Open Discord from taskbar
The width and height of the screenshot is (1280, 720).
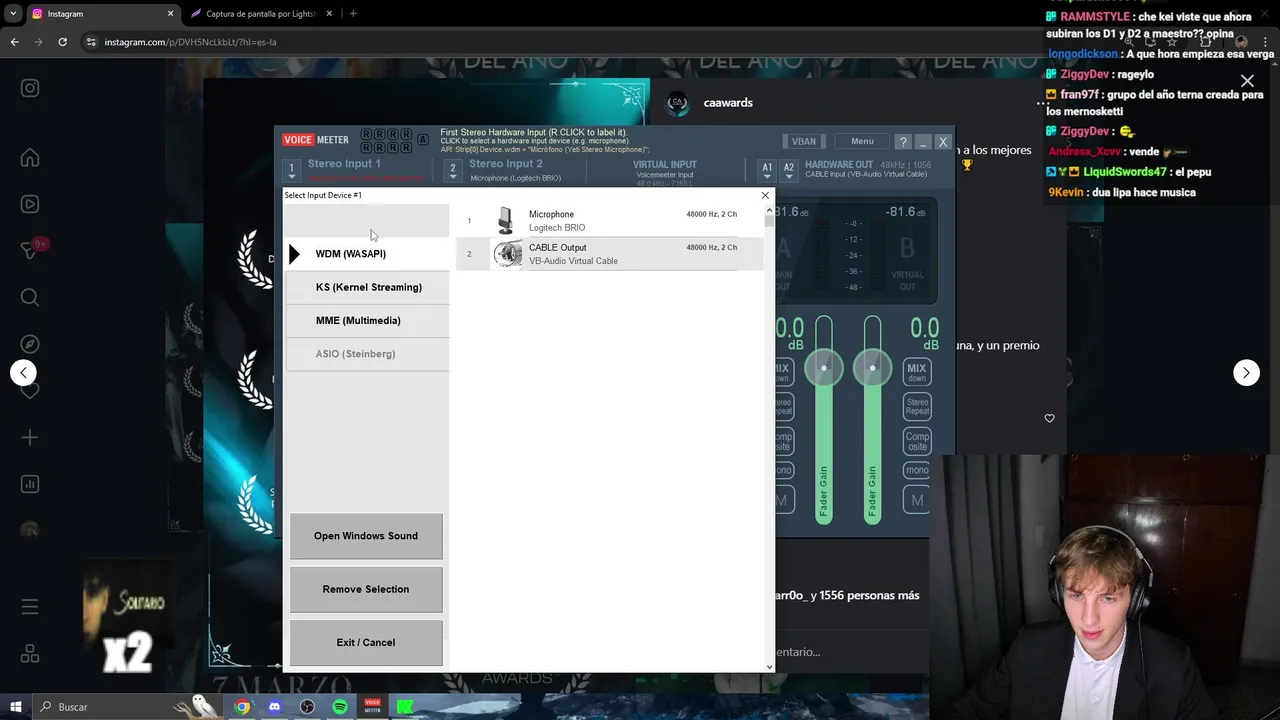coord(274,707)
